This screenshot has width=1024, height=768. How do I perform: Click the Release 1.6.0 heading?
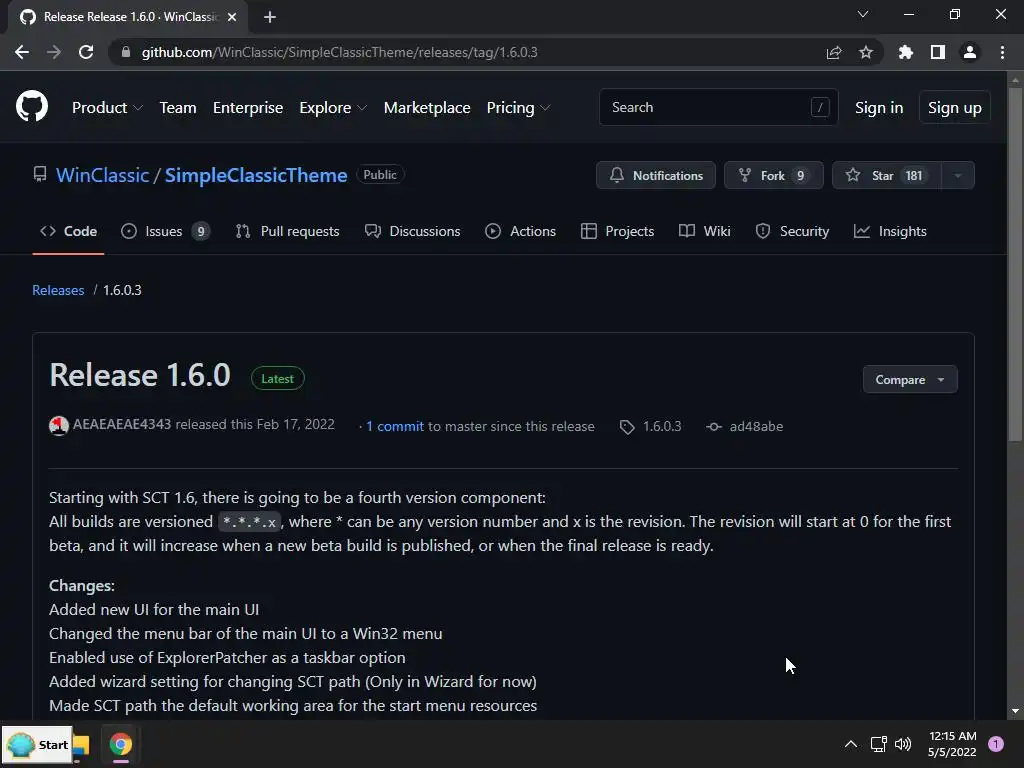140,376
